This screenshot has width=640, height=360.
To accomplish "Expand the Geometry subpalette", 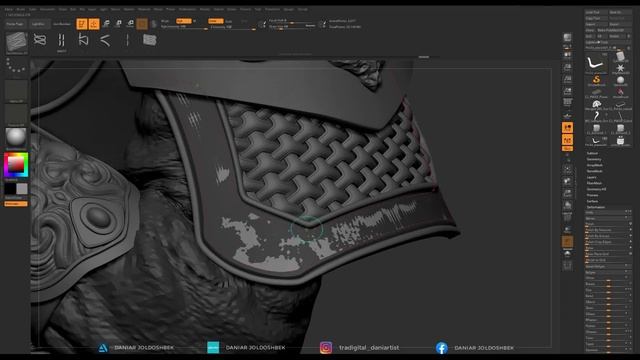I will pos(594,159).
